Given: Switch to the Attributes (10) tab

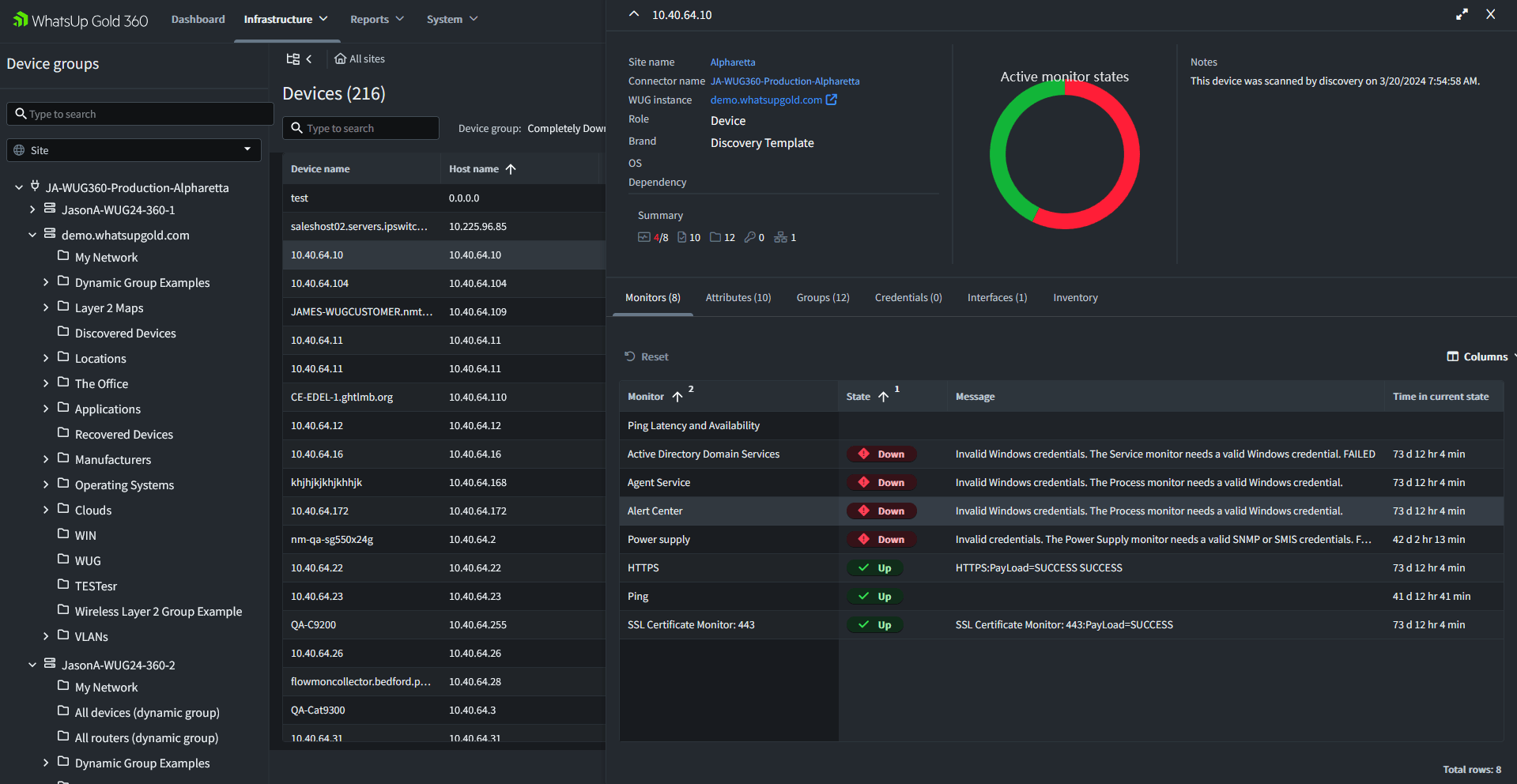Looking at the screenshot, I should [738, 298].
